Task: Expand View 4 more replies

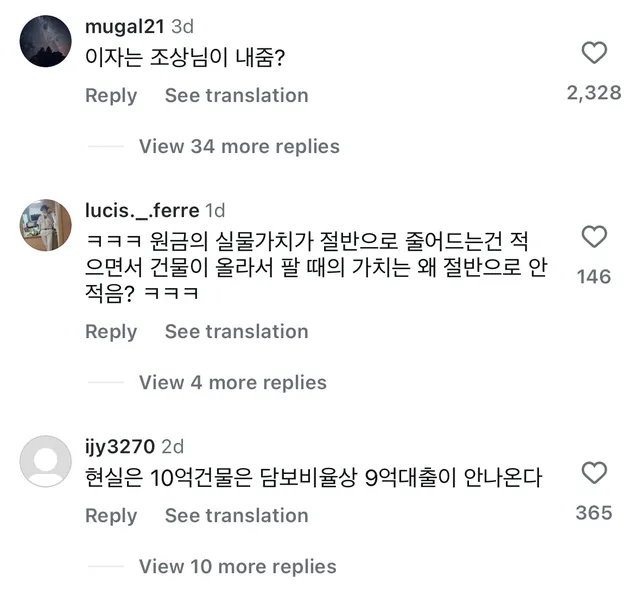Action: point(232,382)
